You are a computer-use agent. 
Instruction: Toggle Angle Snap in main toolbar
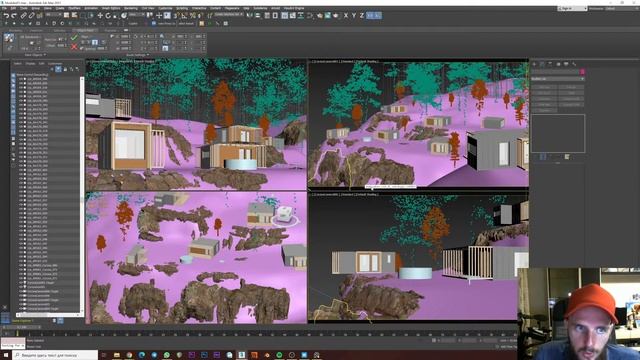(184, 16)
